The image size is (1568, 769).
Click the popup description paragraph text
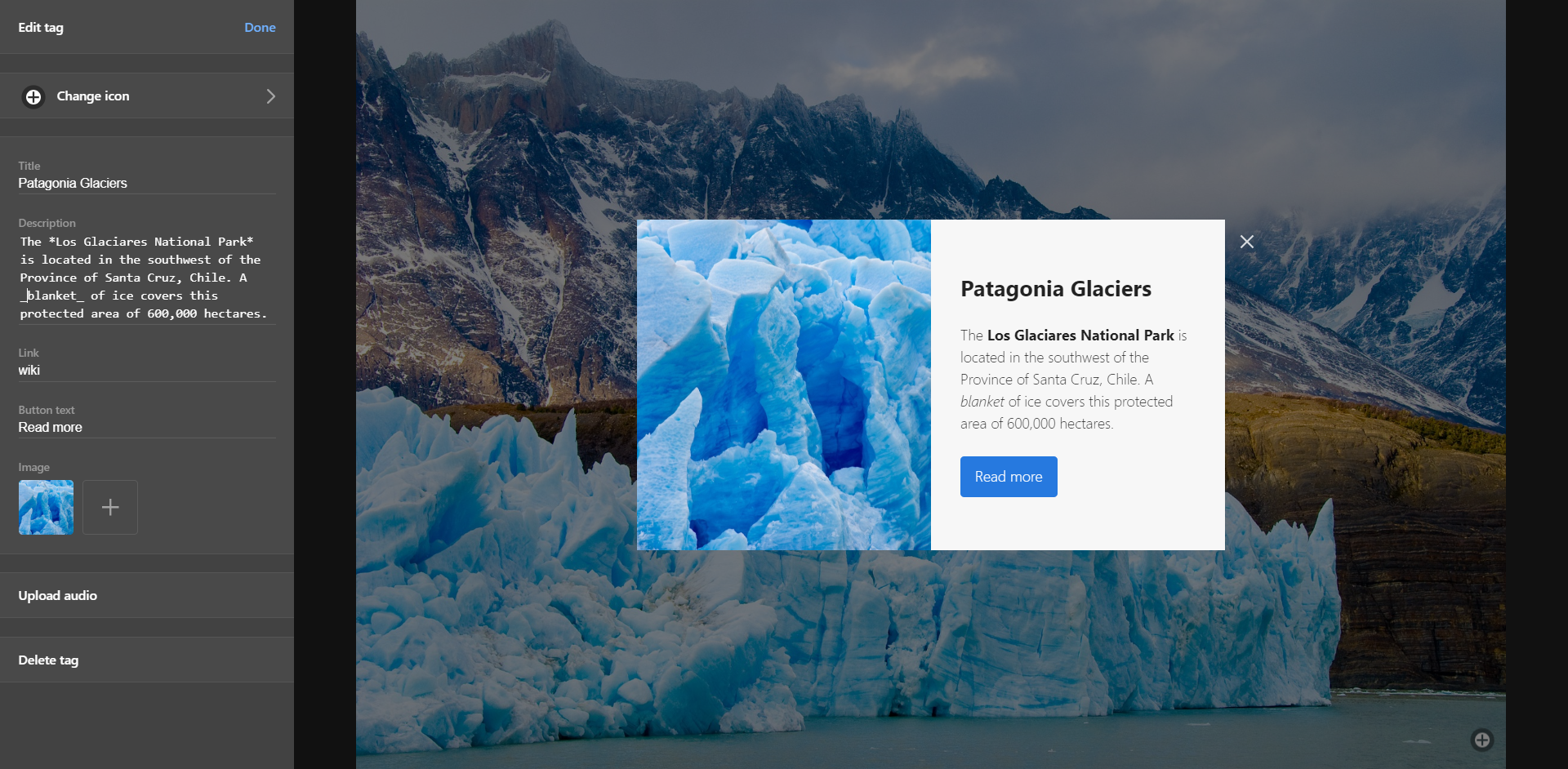pyautogui.click(x=1074, y=380)
